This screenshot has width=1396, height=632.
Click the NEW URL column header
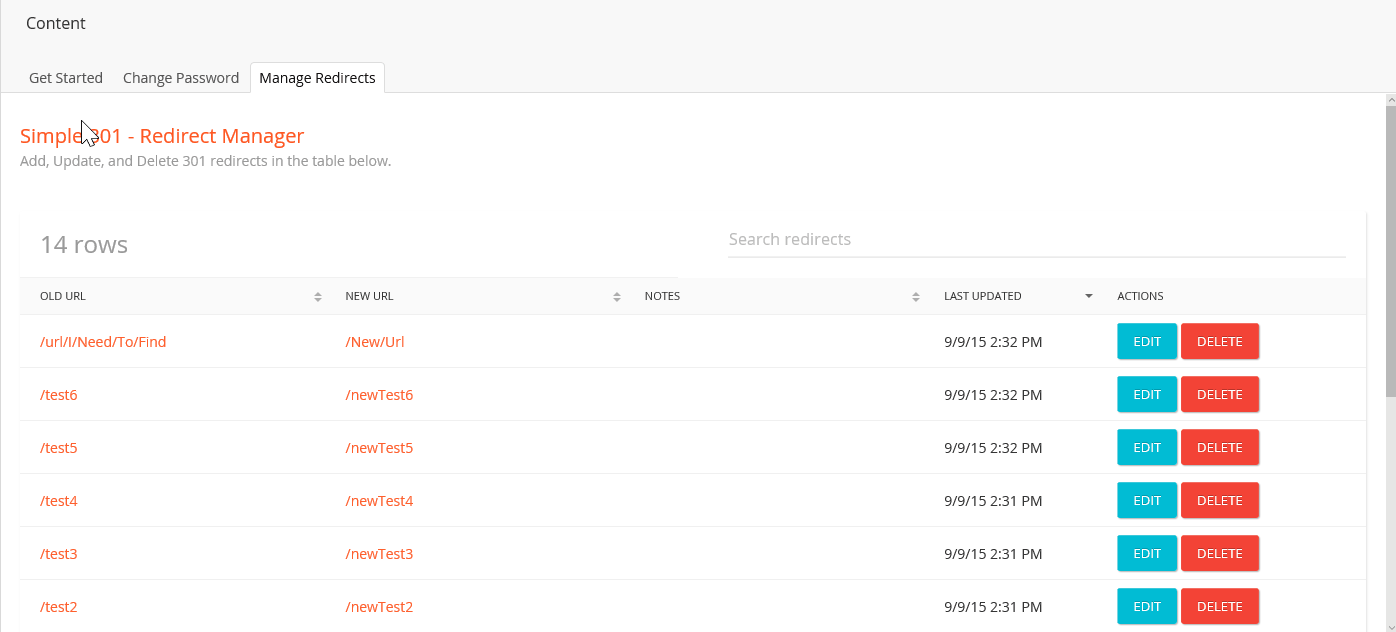tap(369, 297)
